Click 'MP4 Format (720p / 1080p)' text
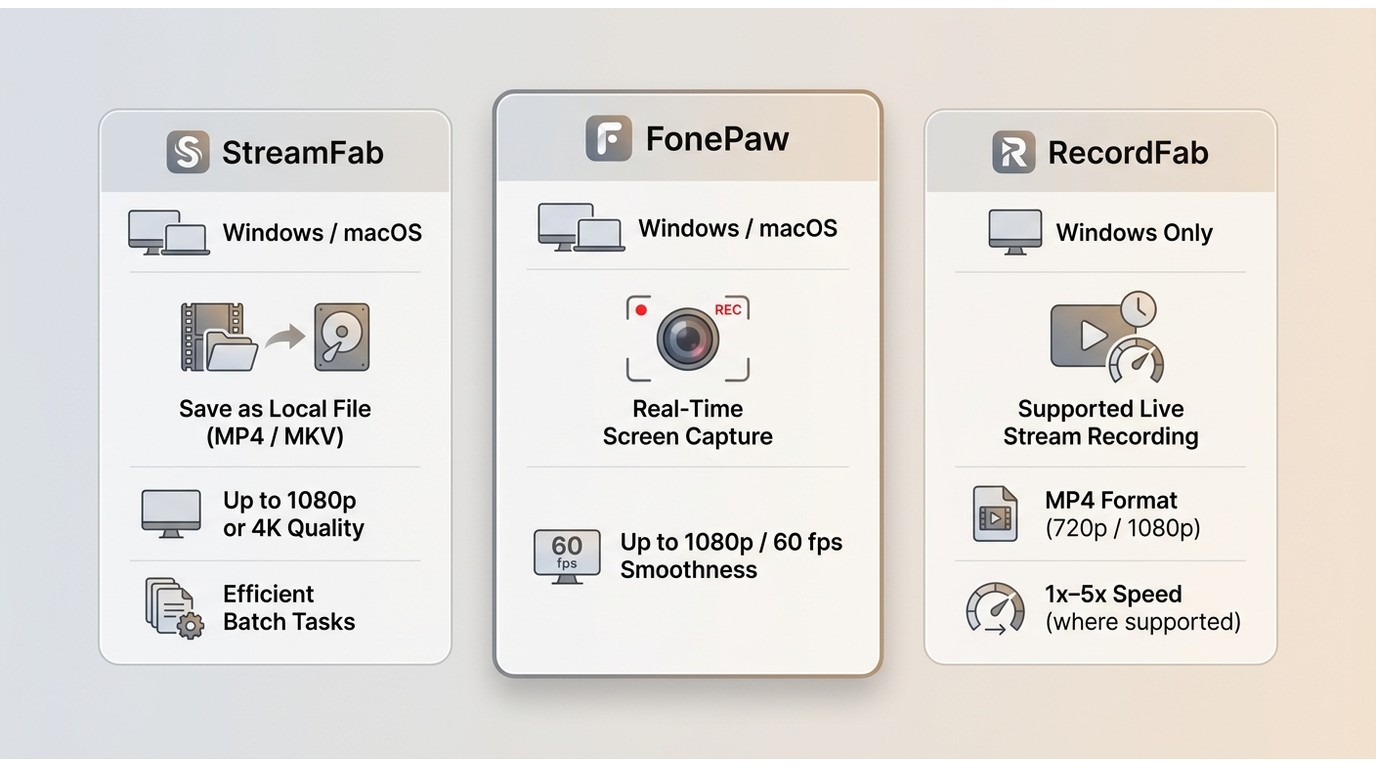 1122,514
